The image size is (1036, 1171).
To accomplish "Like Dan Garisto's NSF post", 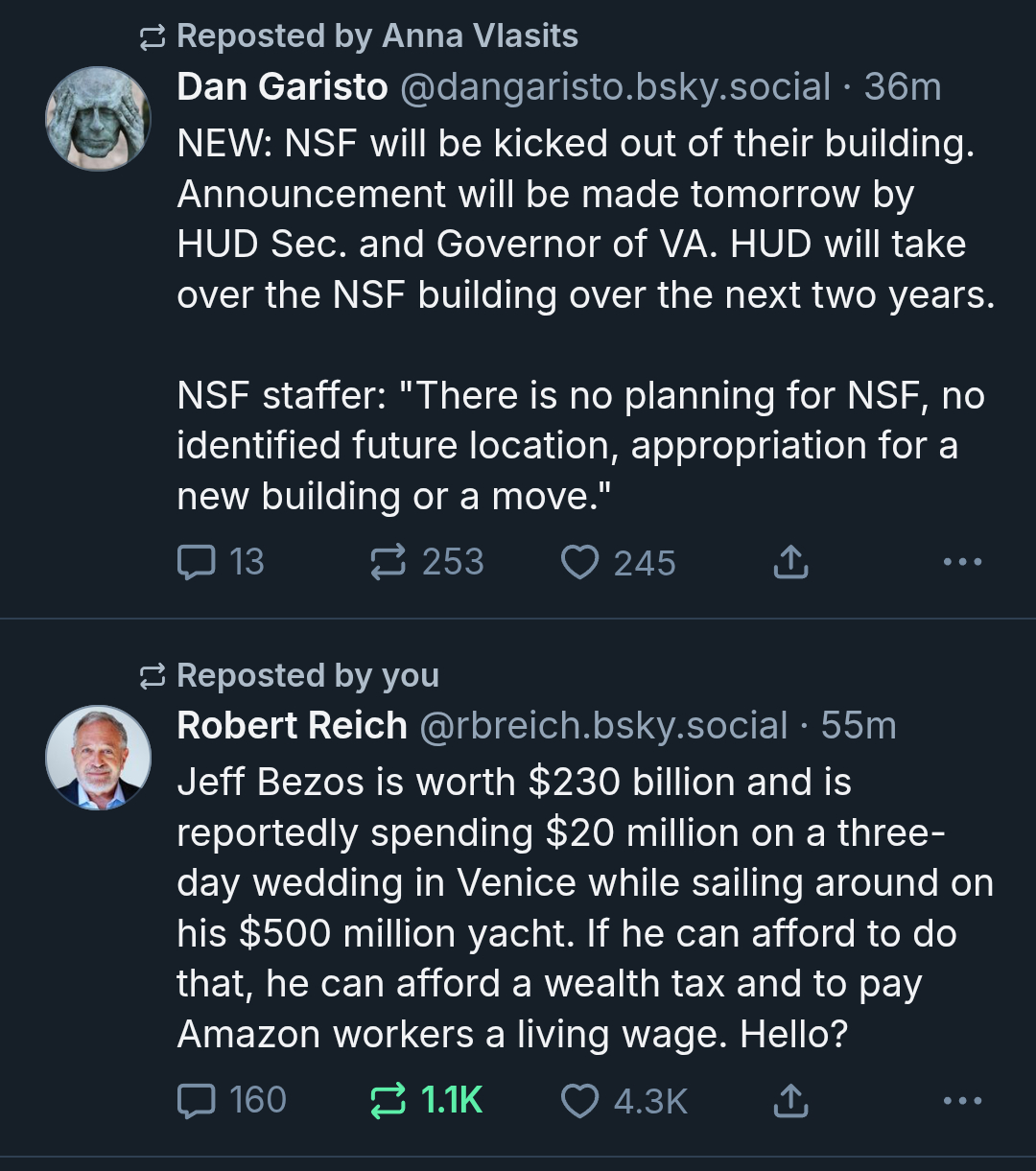I will pyautogui.click(x=579, y=562).
